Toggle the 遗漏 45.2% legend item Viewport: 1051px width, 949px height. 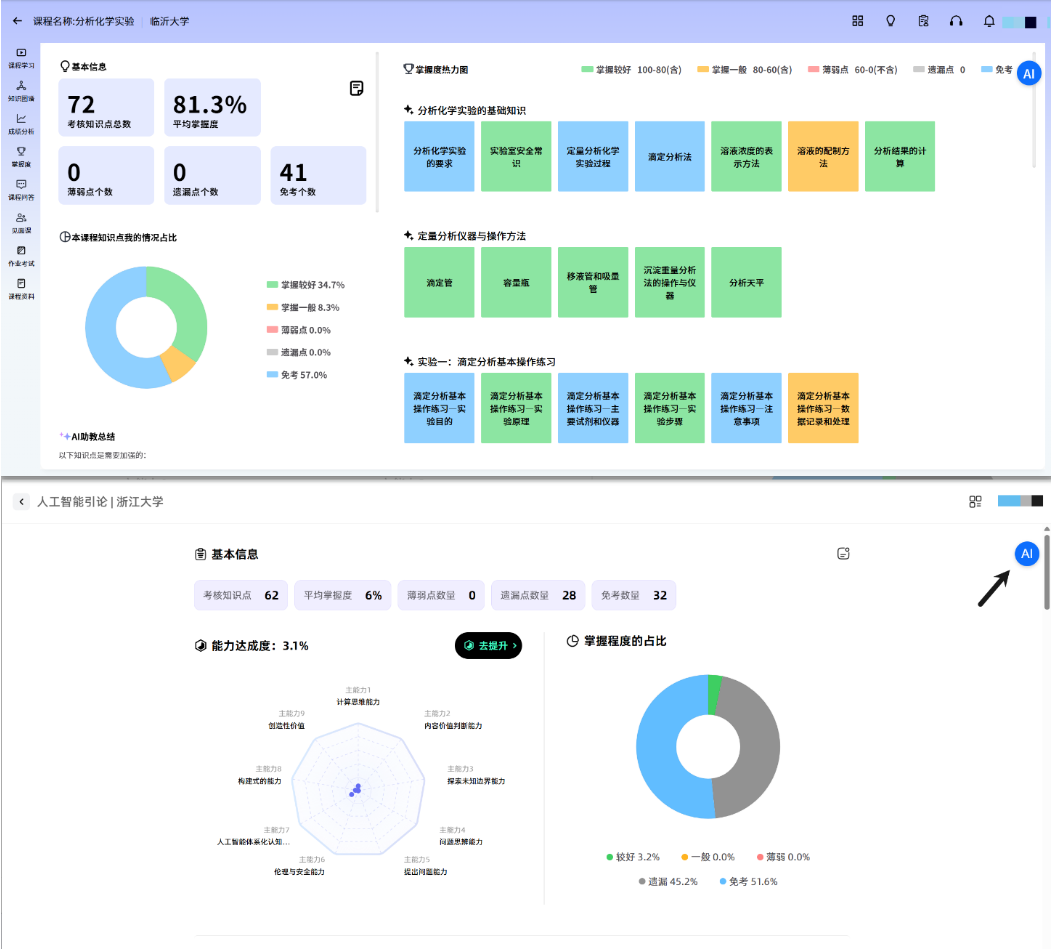(669, 881)
